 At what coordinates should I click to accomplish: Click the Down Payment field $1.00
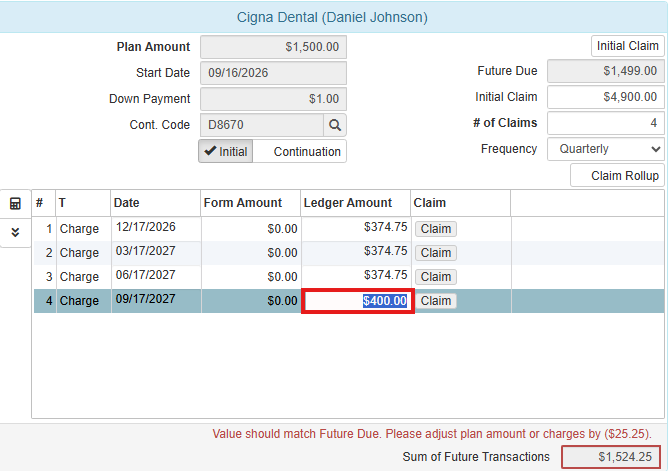pyautogui.click(x=273, y=99)
